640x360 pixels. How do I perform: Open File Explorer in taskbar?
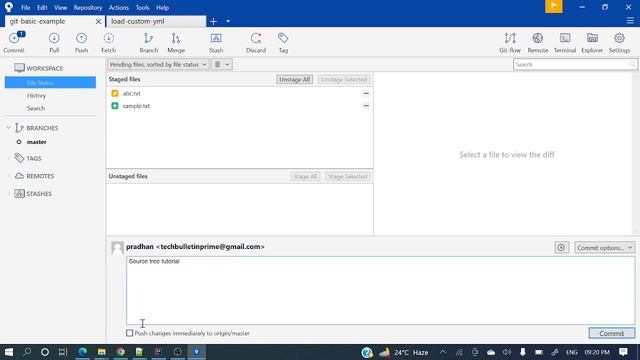click(x=102, y=352)
